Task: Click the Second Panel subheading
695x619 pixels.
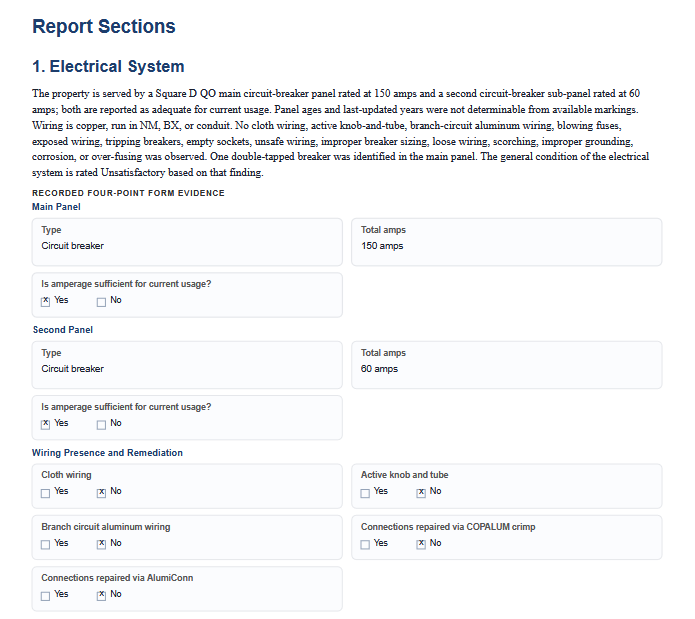Action: click(x=62, y=330)
